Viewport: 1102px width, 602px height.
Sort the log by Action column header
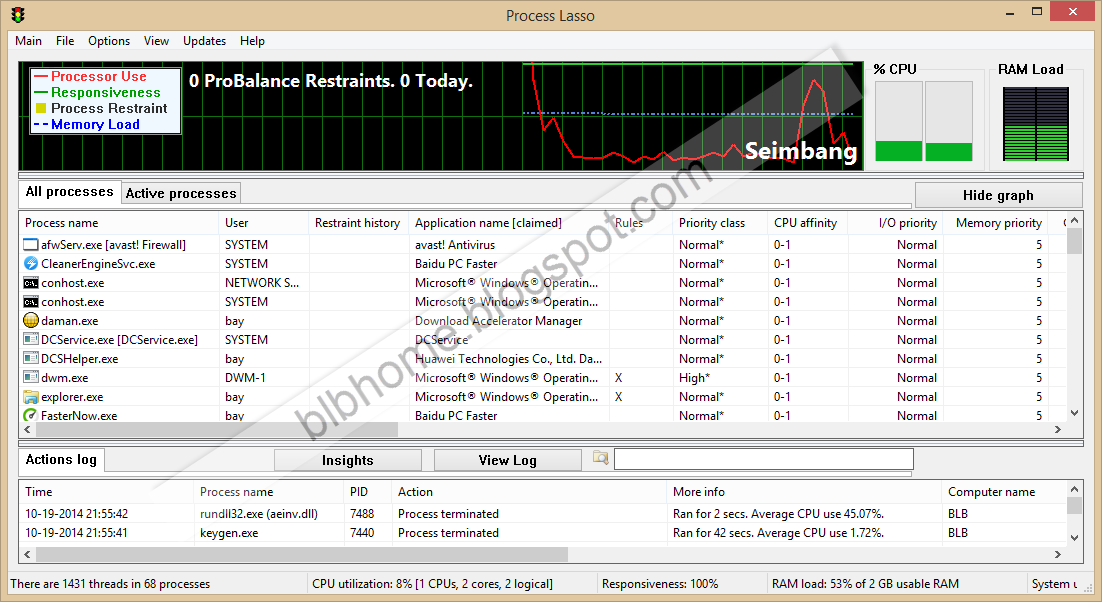[529, 492]
